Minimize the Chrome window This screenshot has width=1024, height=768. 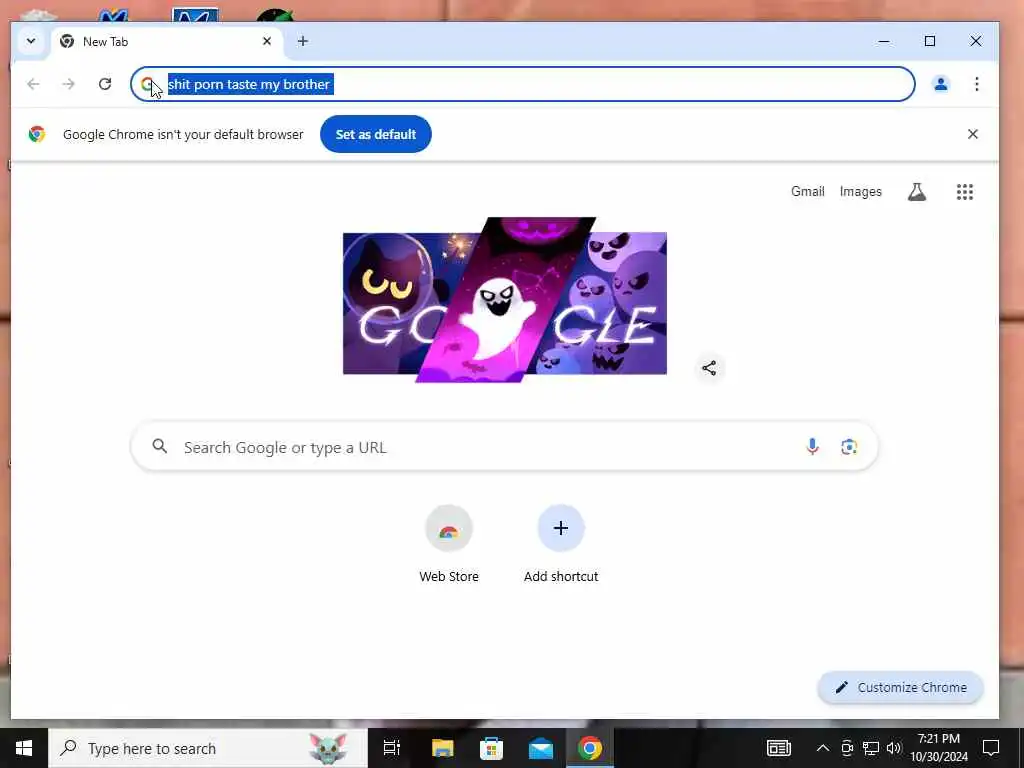[884, 41]
